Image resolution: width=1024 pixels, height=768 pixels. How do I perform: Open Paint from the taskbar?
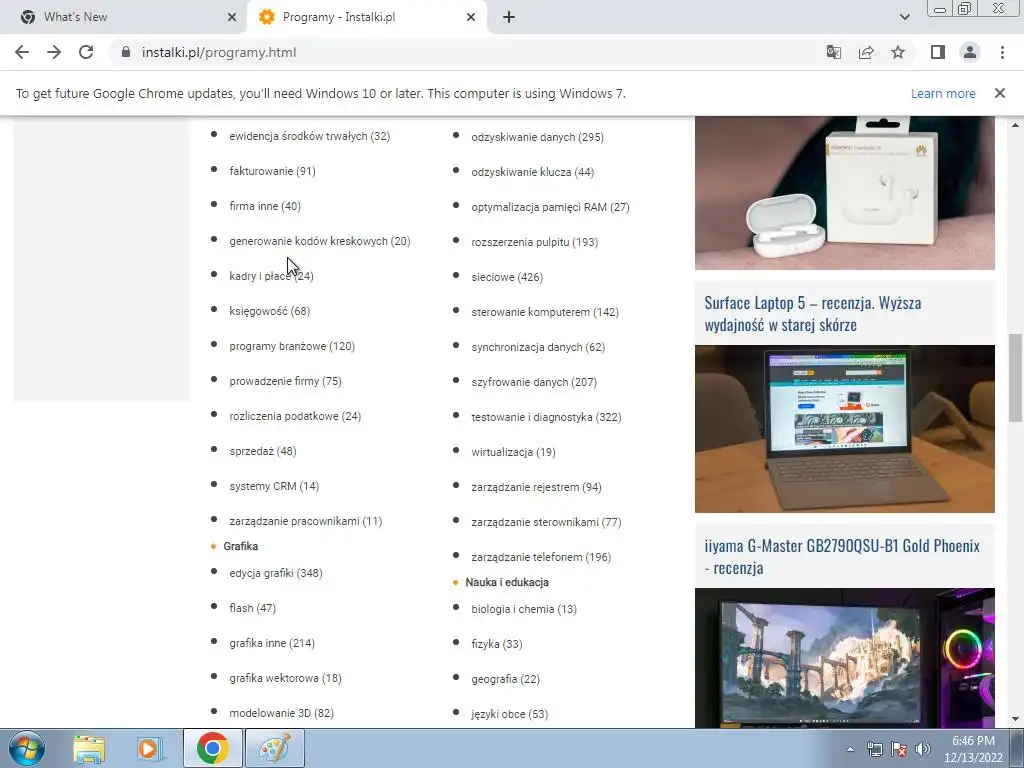pos(275,748)
